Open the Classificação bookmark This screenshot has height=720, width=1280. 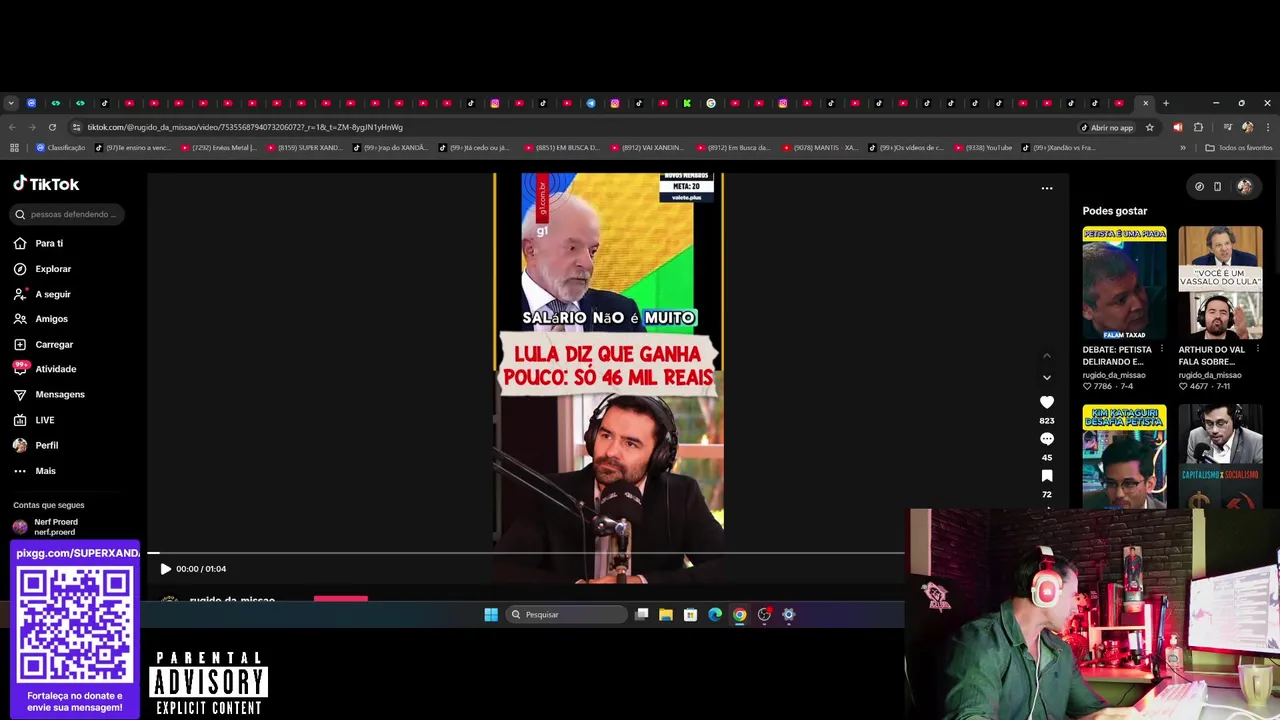[60, 148]
